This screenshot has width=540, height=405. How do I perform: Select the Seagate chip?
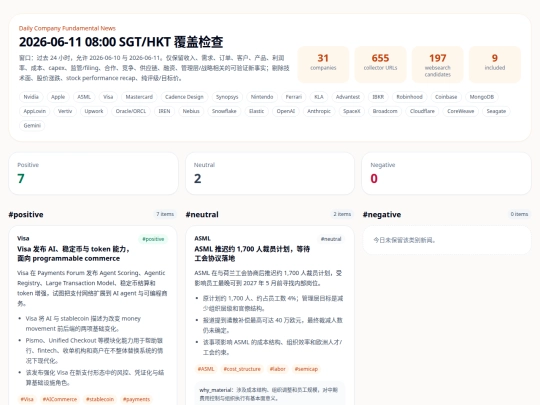click(496, 111)
